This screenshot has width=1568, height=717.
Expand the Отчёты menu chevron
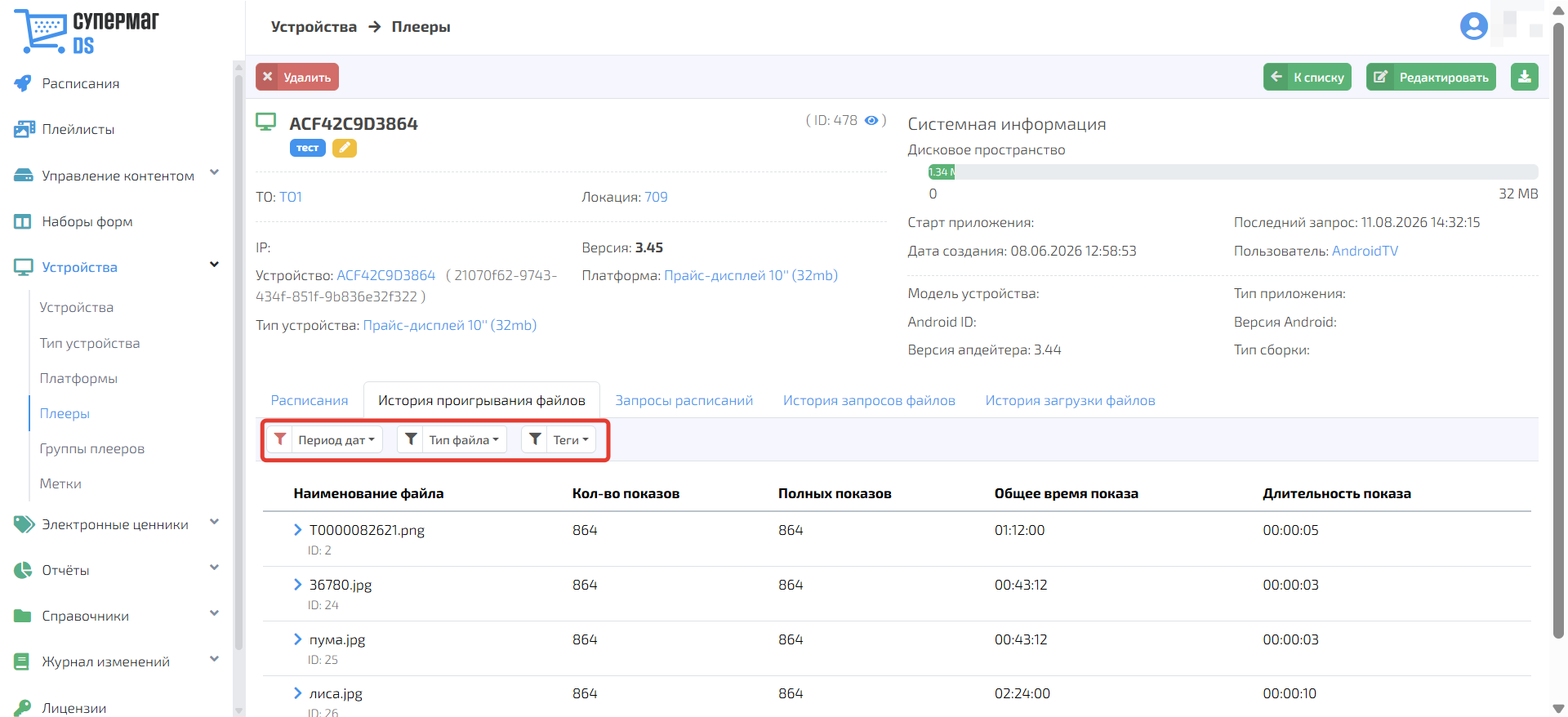(x=215, y=568)
